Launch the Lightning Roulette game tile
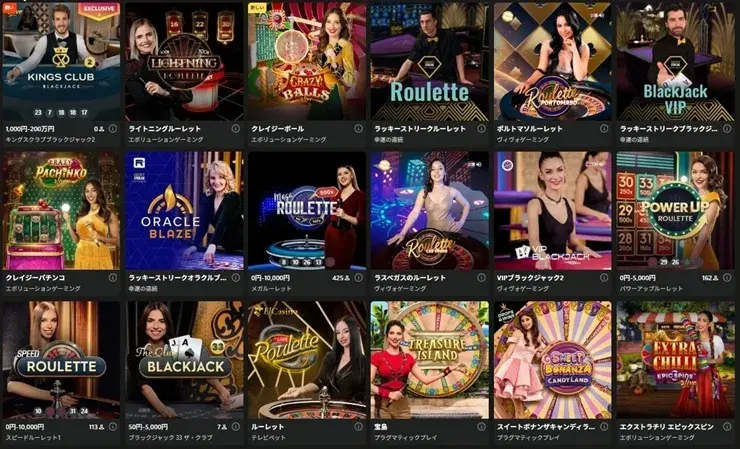The height and width of the screenshot is (449, 740). click(184, 61)
